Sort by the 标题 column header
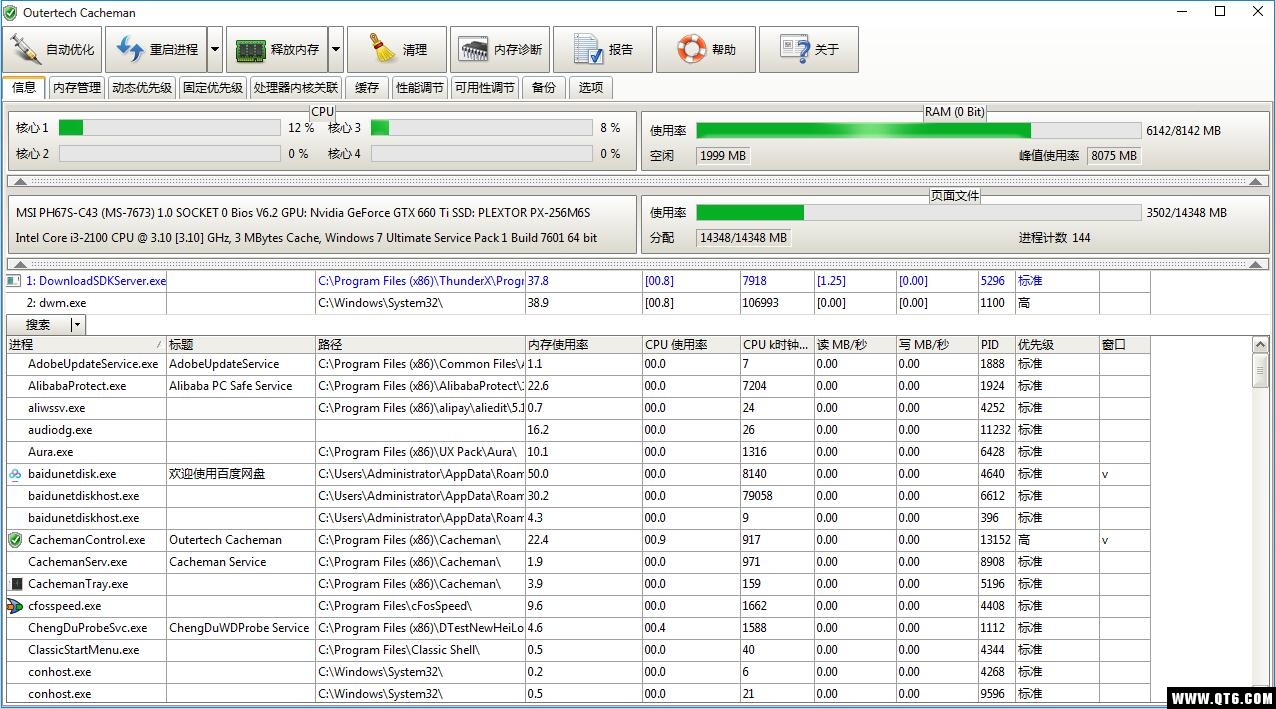 (x=241, y=344)
